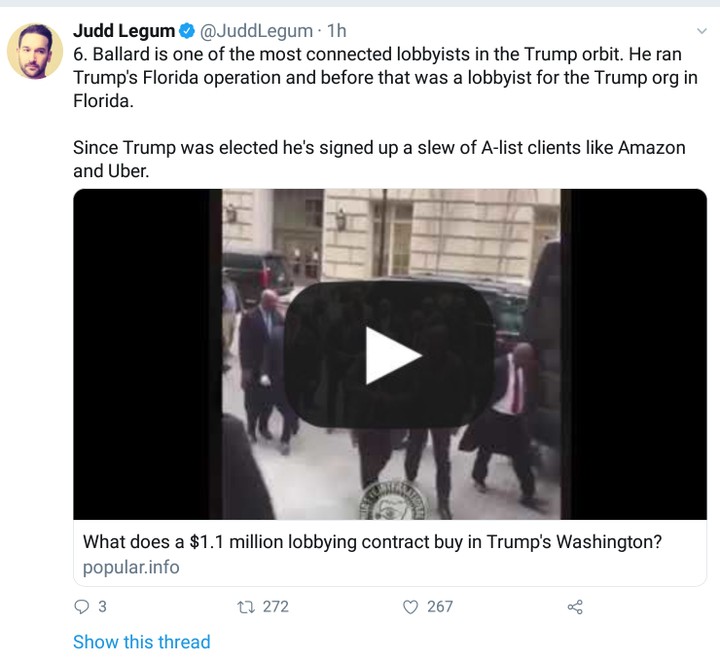The width and height of the screenshot is (720, 661).
Task: Expand the tweet options chevron
Action: click(701, 31)
